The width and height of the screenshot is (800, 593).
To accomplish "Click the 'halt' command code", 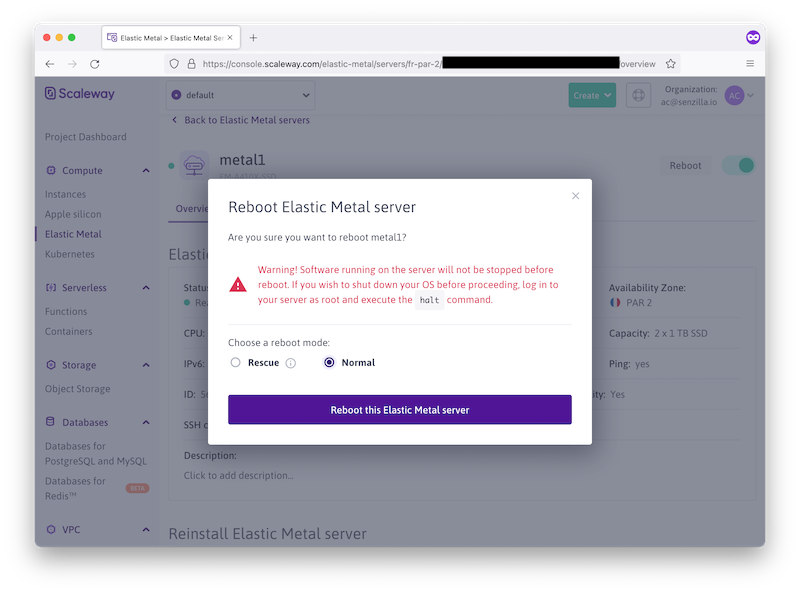I will pos(429,300).
